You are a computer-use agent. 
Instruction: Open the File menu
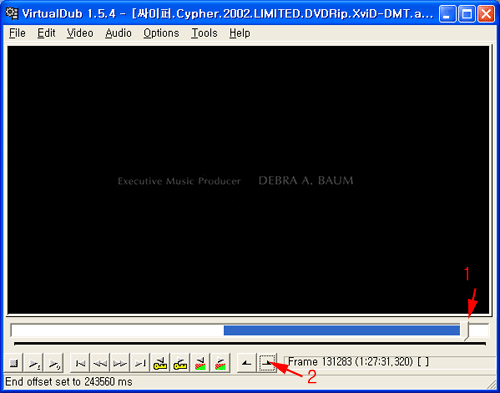click(x=17, y=33)
